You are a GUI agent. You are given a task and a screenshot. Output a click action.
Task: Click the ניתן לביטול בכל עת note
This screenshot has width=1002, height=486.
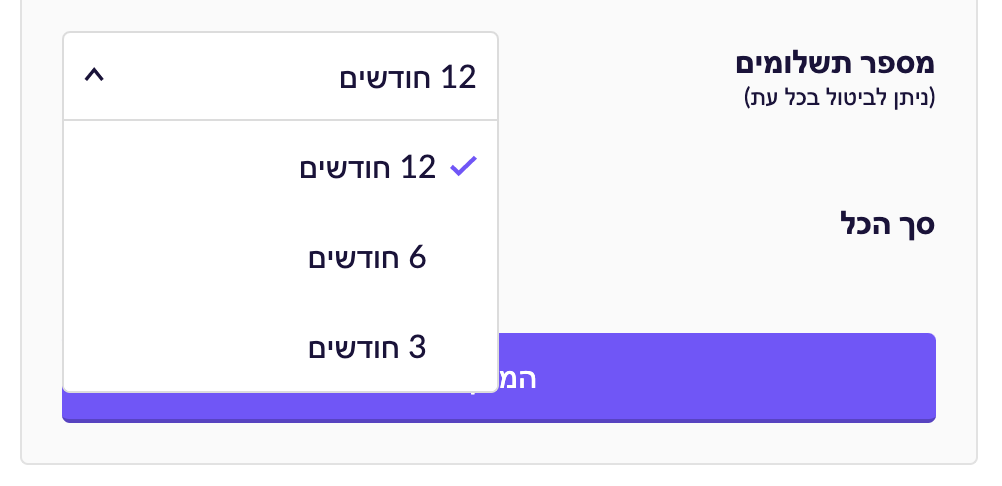840,98
